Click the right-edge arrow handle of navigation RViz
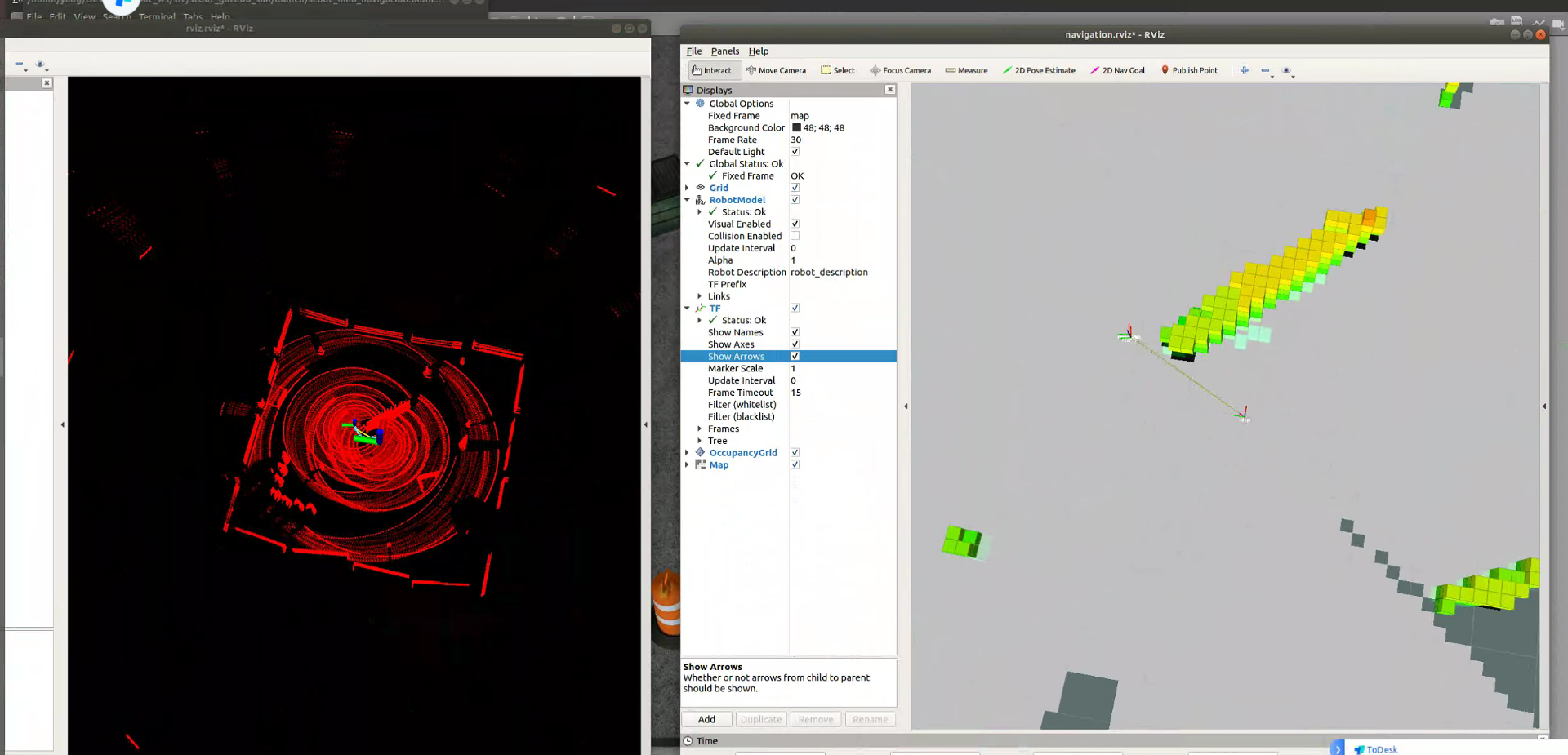Viewport: 1568px width, 755px height. (x=1543, y=406)
